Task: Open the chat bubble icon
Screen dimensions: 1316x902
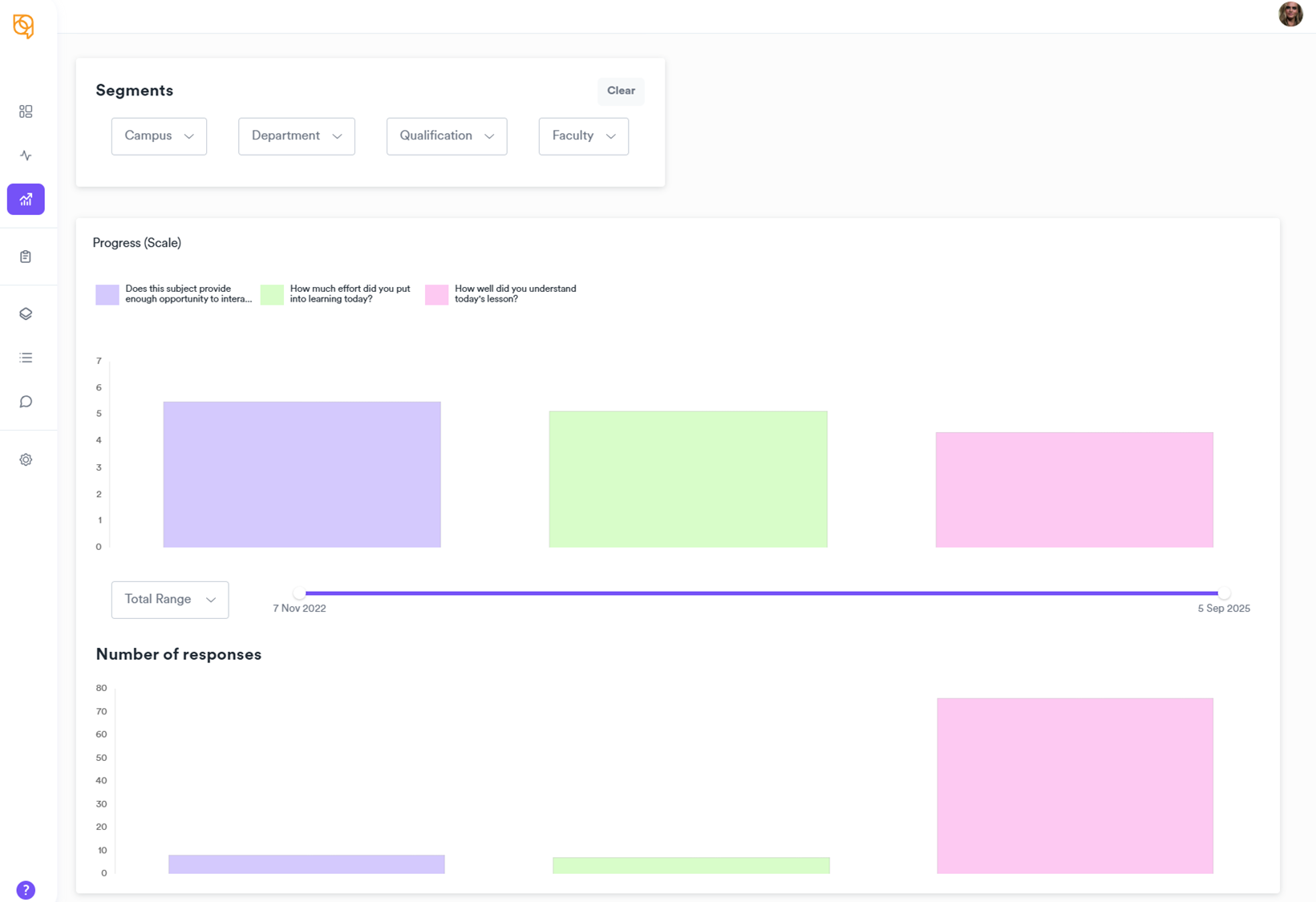Action: pos(26,402)
